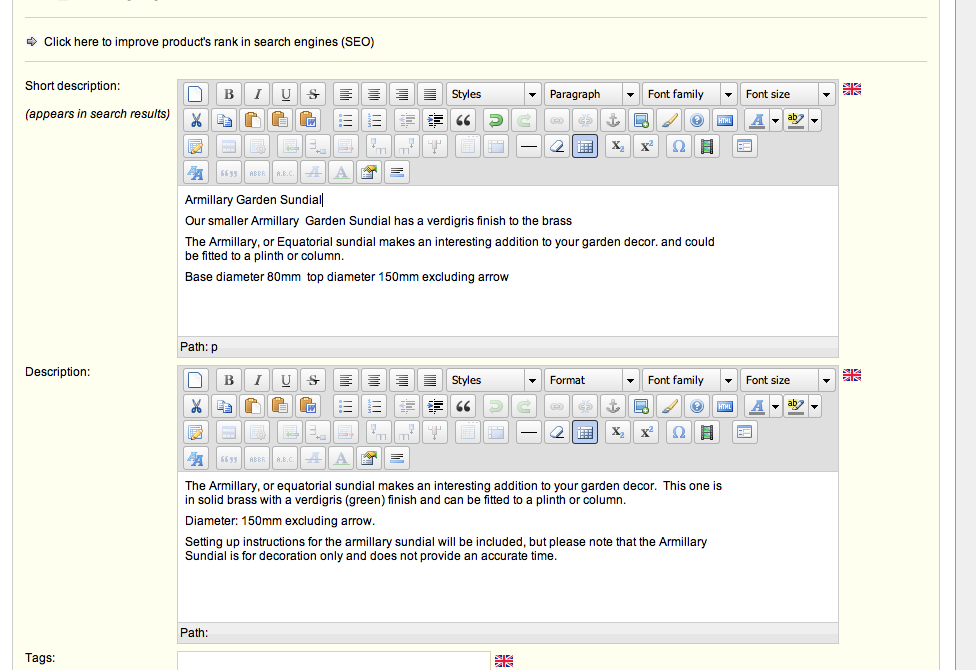Screen dimensions: 976x670
Task: Insert bullet list in Description editor
Action: (345, 406)
